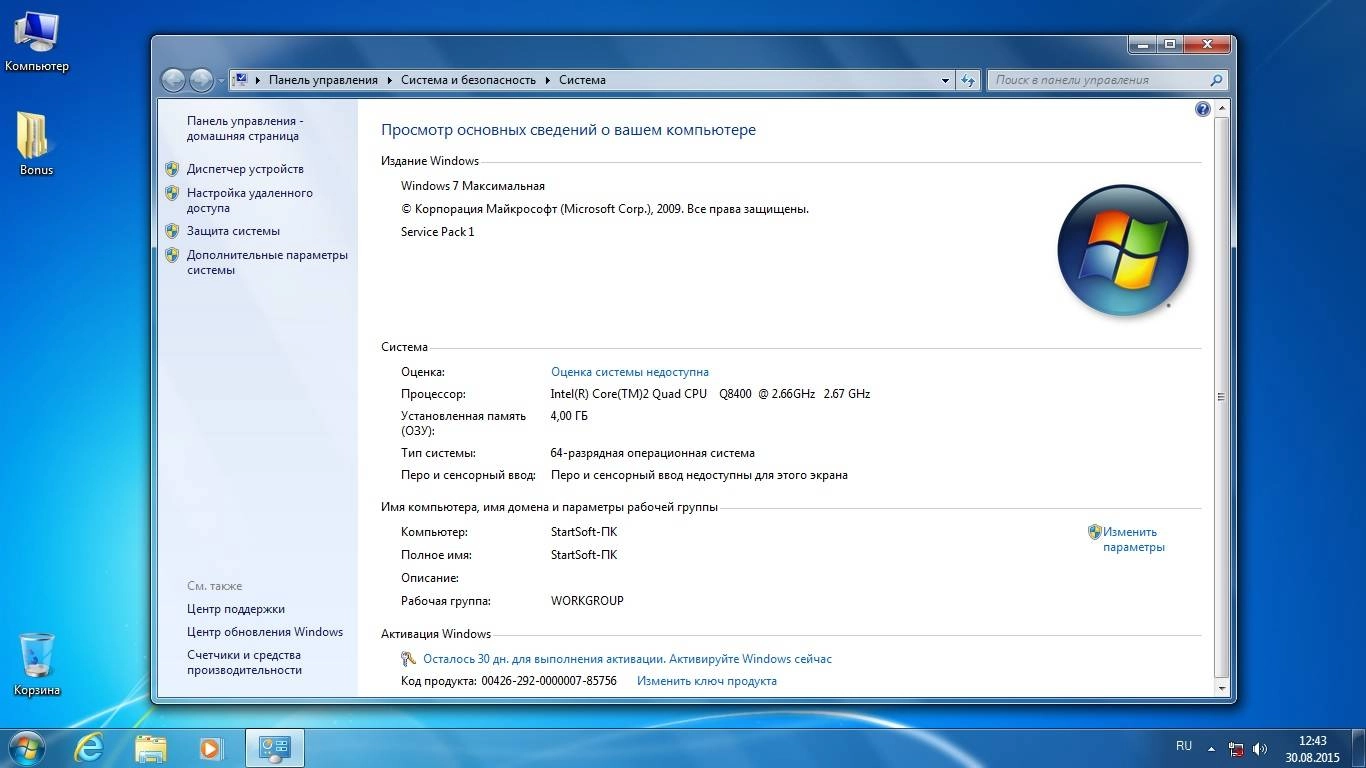Open Диспетчер устройств link
The image size is (1366, 768).
[245, 169]
